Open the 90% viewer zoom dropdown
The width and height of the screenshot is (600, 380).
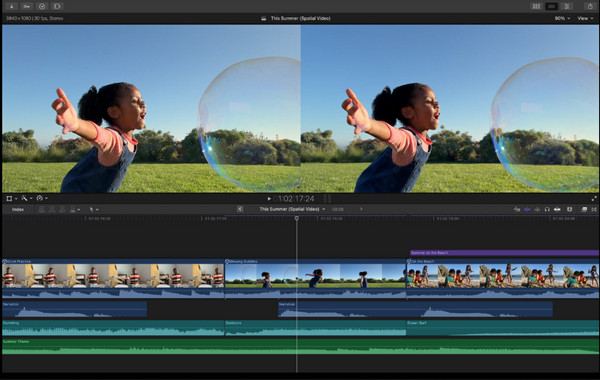[x=562, y=18]
